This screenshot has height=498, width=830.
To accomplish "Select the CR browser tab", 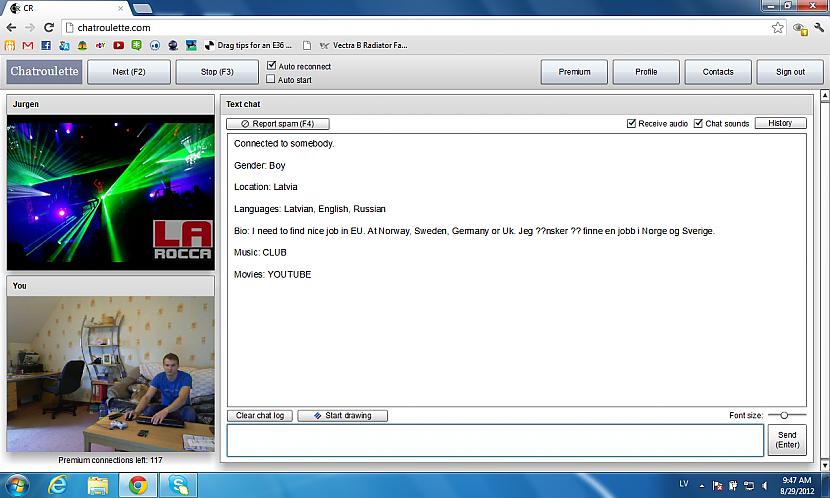I will click(x=66, y=8).
